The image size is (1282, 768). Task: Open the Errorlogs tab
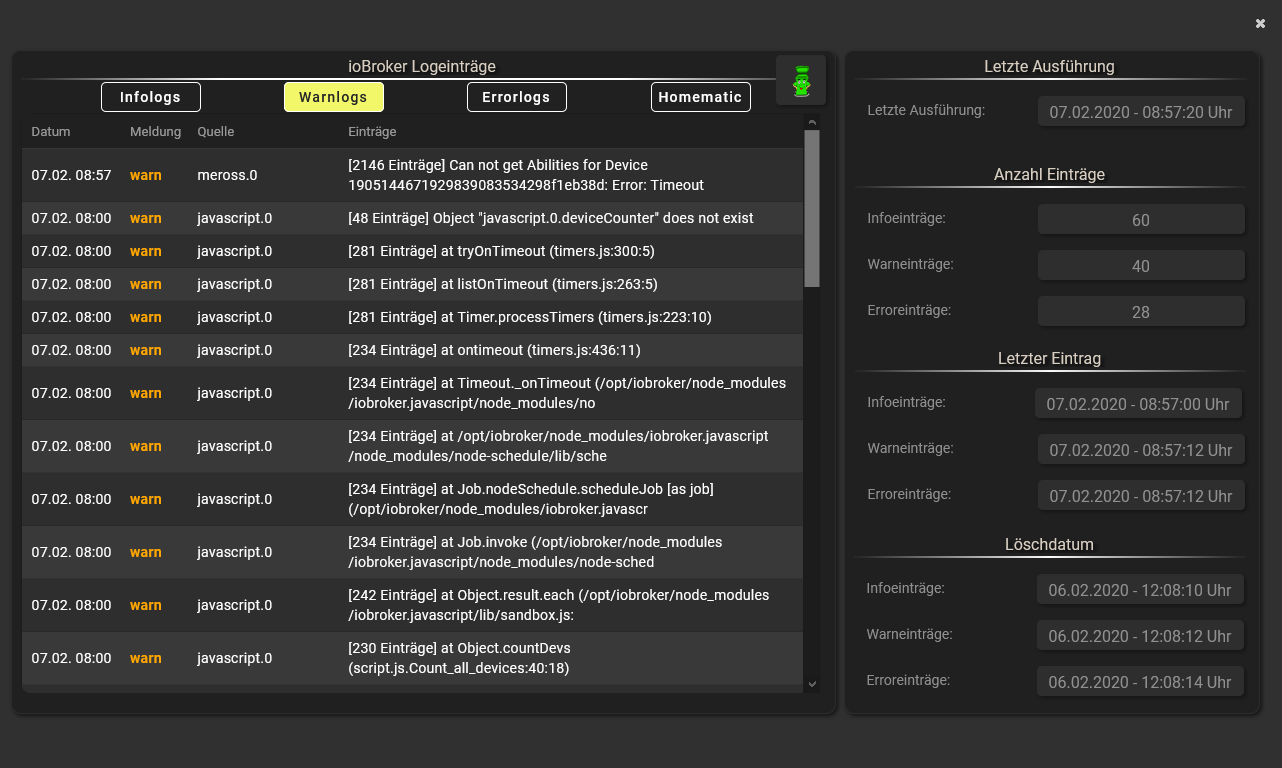pos(517,97)
